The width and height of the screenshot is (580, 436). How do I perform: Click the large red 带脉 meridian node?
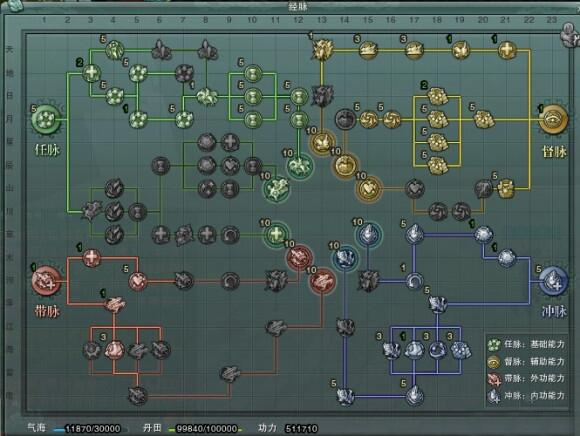(47, 281)
